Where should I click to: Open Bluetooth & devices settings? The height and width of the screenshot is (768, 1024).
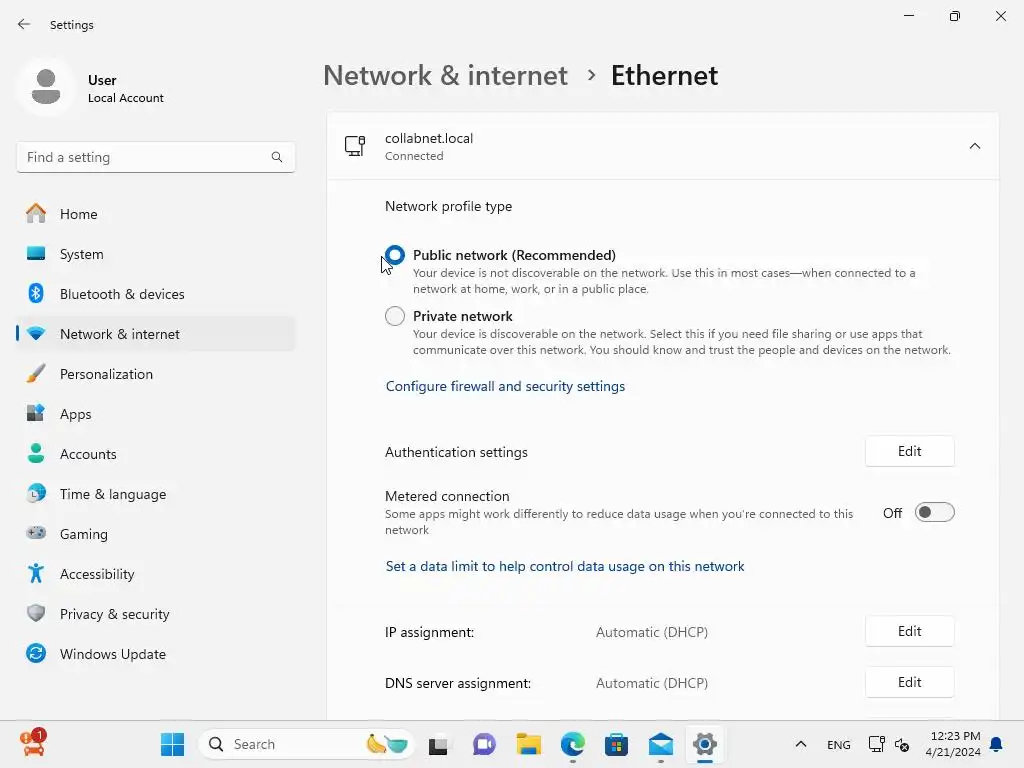coord(156,294)
